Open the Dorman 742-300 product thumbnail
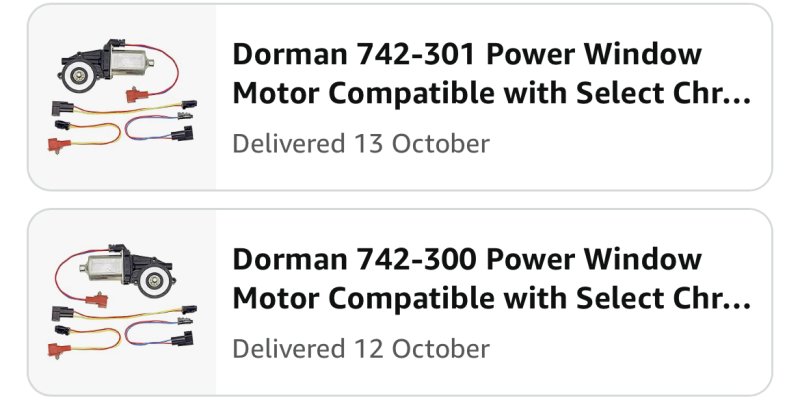Viewport: 800px width, 409px height. pos(122,302)
